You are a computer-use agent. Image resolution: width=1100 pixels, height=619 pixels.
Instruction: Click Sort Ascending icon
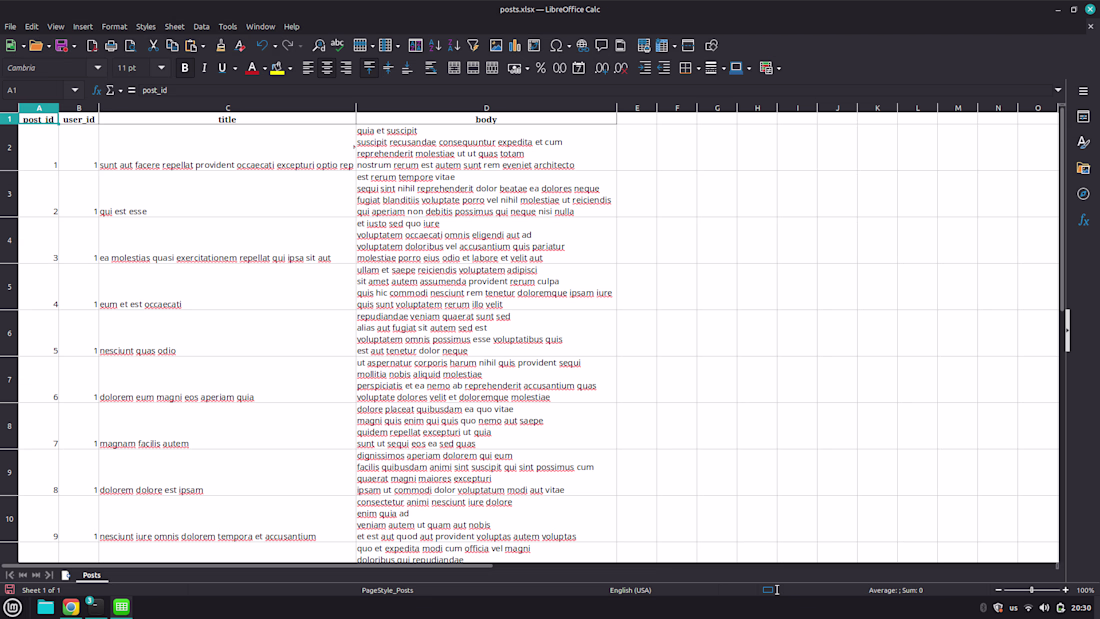pos(435,46)
